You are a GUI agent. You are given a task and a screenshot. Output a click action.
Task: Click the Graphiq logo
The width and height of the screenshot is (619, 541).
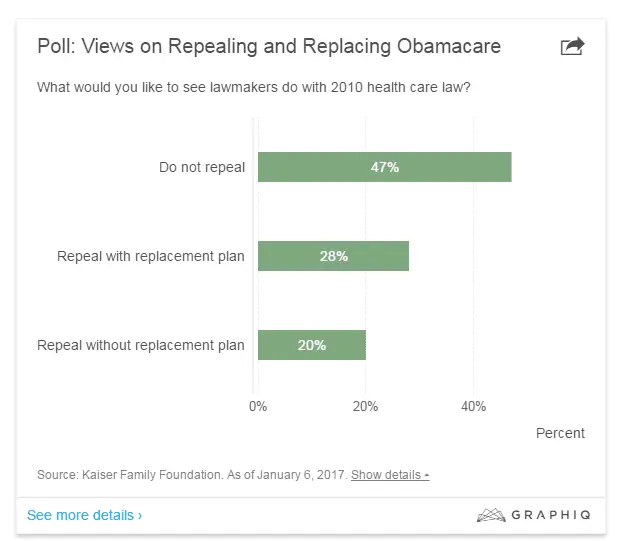click(x=531, y=515)
